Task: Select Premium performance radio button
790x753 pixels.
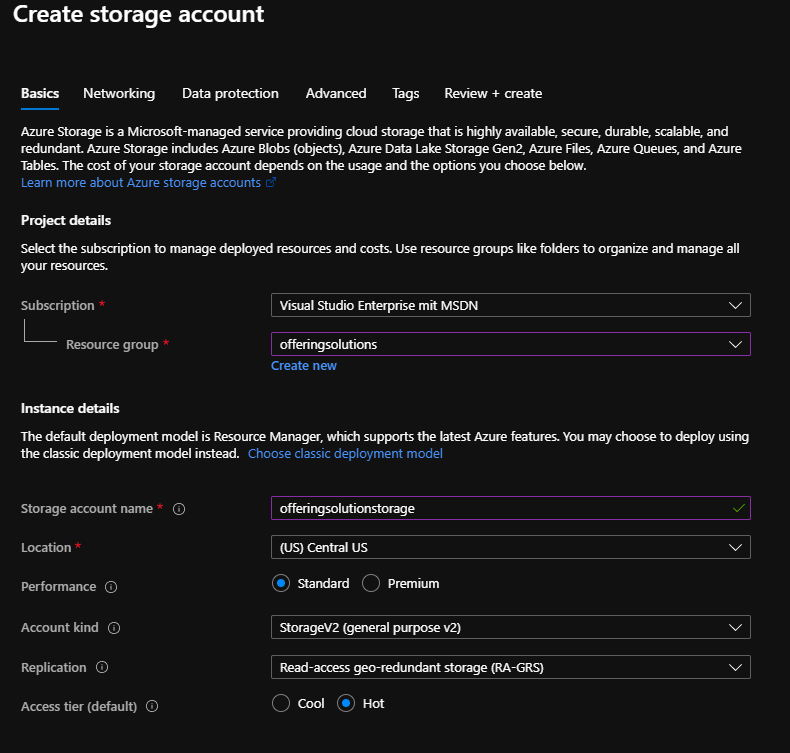Action: point(371,583)
